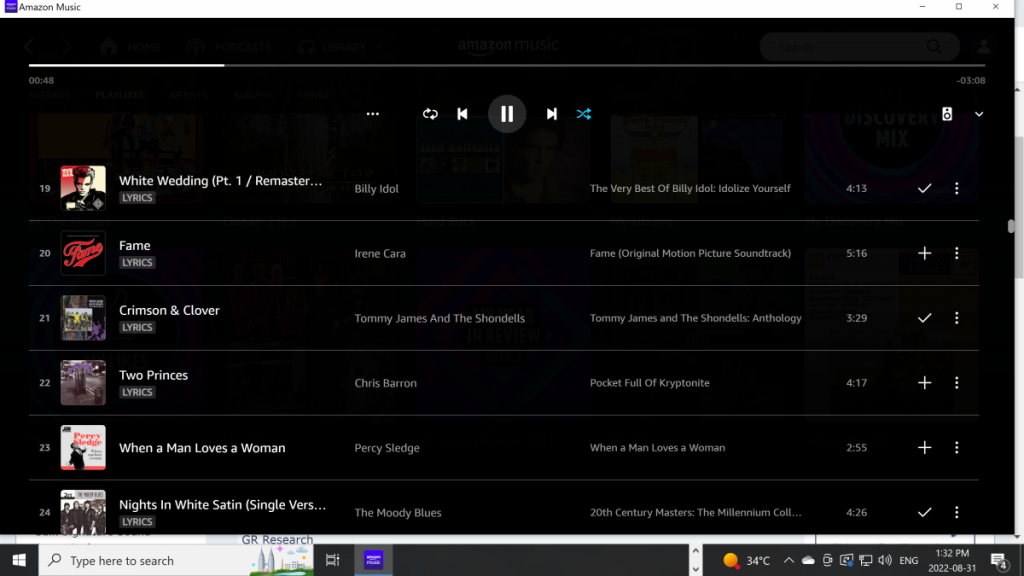Image resolution: width=1024 pixels, height=576 pixels.
Task: Open Fame Original Motion Picture Soundtrack album
Action: click(x=690, y=253)
